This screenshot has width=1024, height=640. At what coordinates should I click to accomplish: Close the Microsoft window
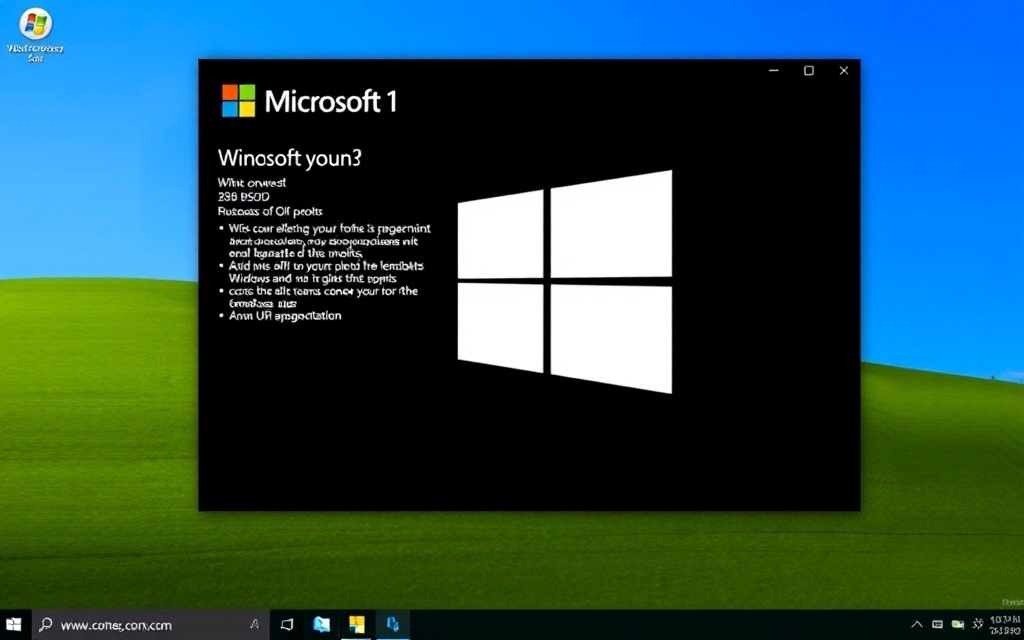(844, 71)
